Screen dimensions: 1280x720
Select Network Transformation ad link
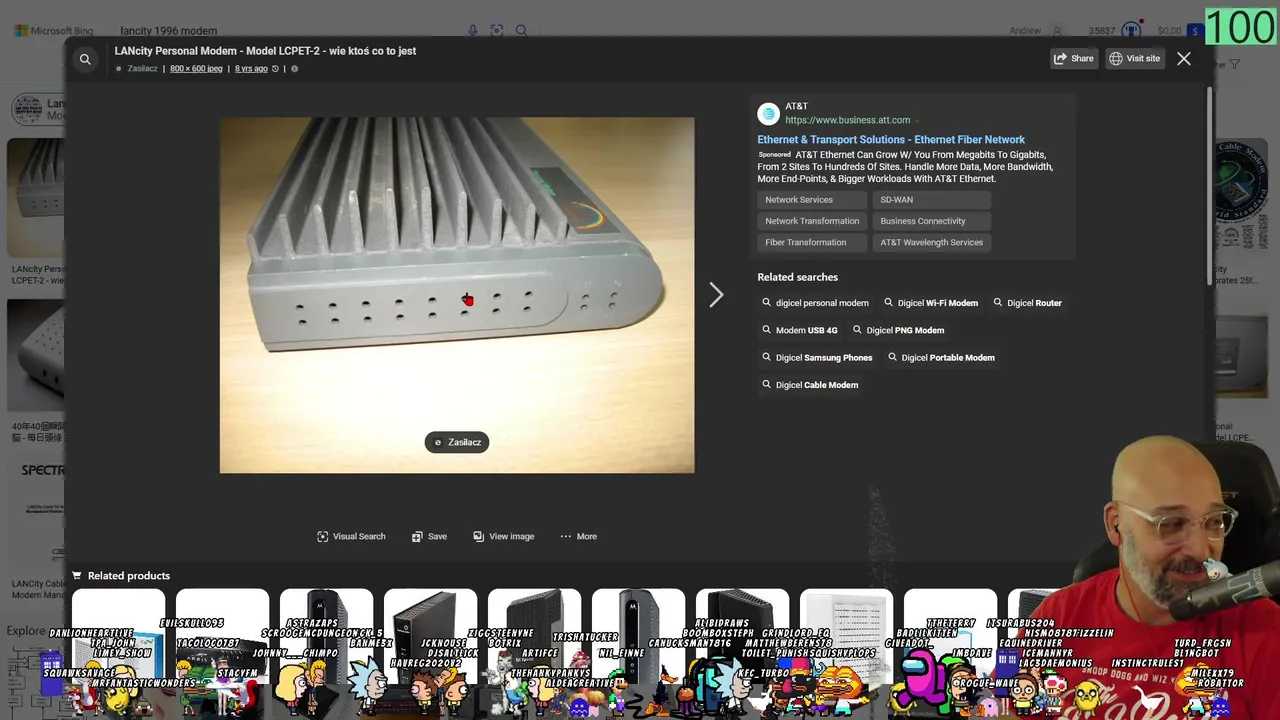point(812,221)
